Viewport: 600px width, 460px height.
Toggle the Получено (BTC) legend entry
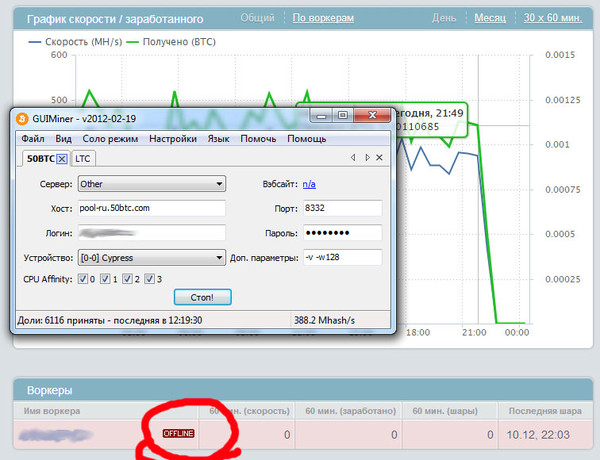point(171,42)
